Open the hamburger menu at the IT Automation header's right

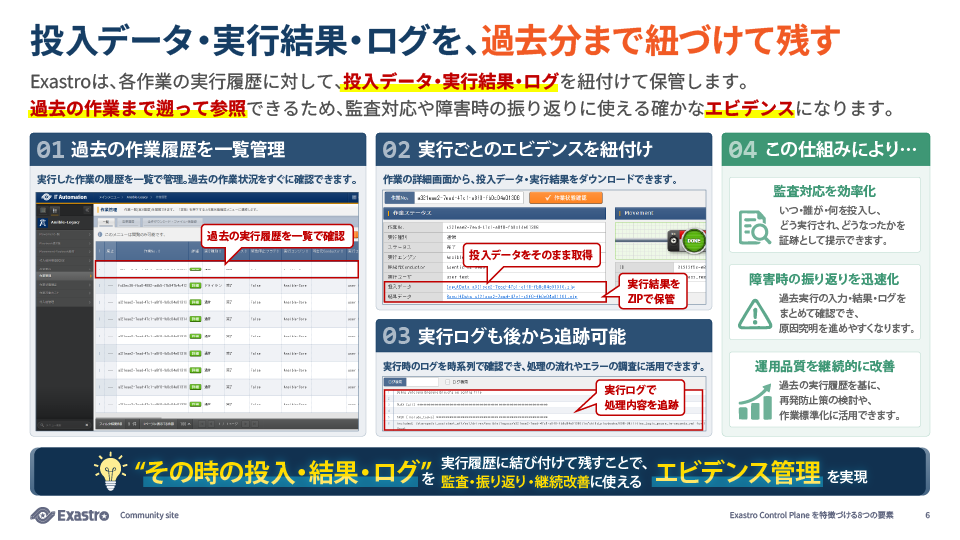354,197
